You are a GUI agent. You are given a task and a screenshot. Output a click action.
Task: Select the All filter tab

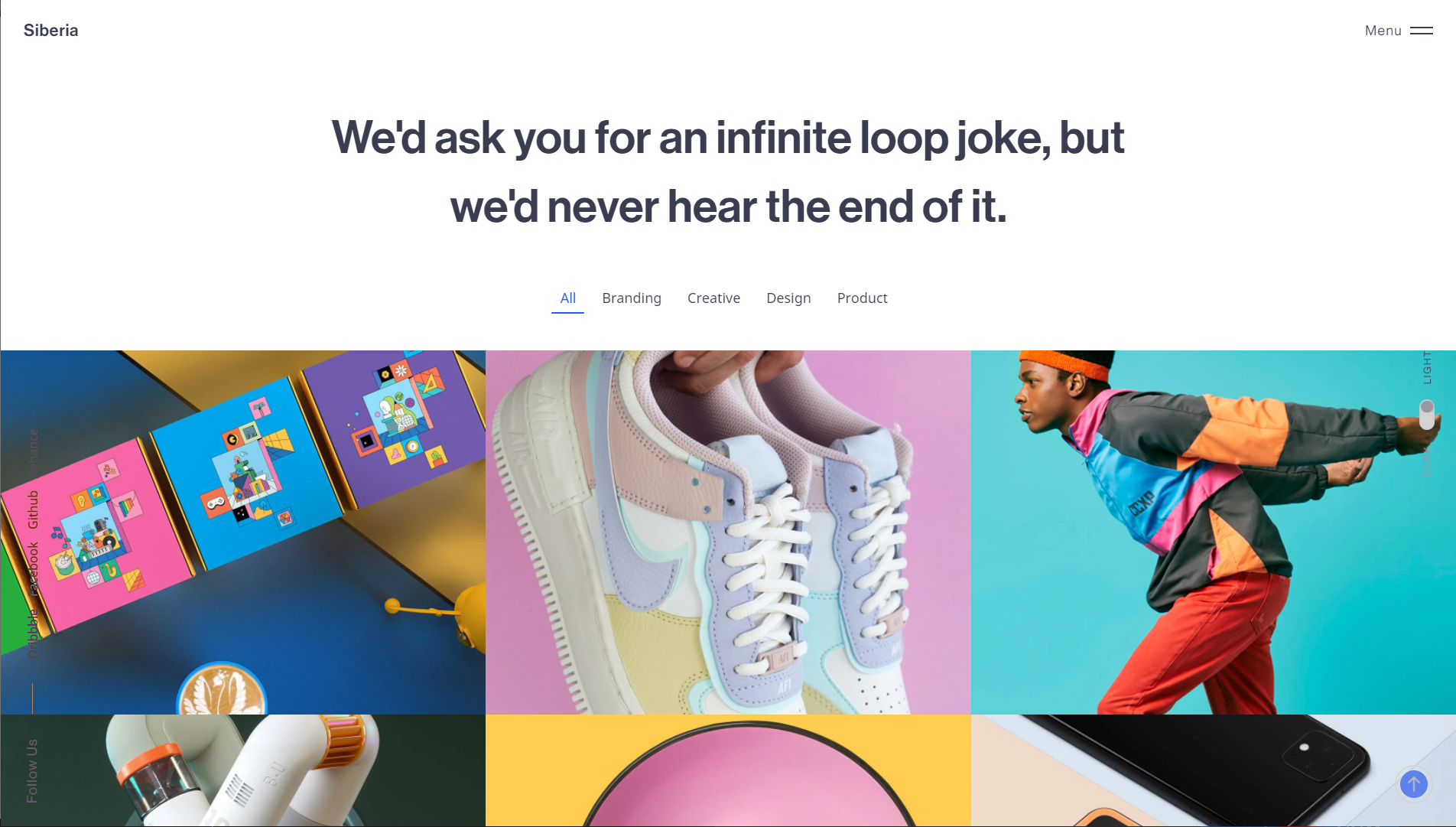click(567, 298)
